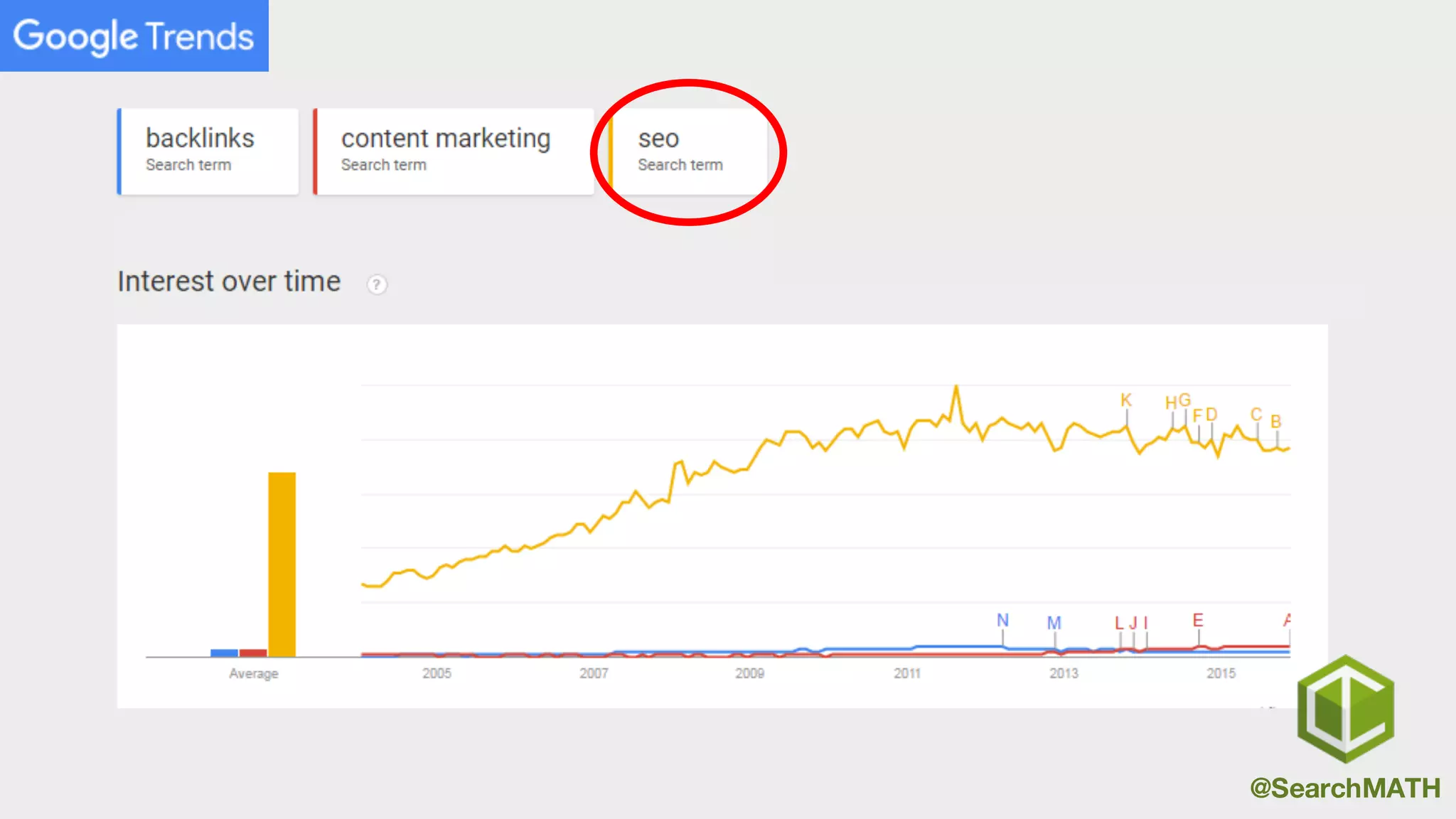Click news marker D on the chart
Screen dimensions: 1456x819
point(1211,414)
